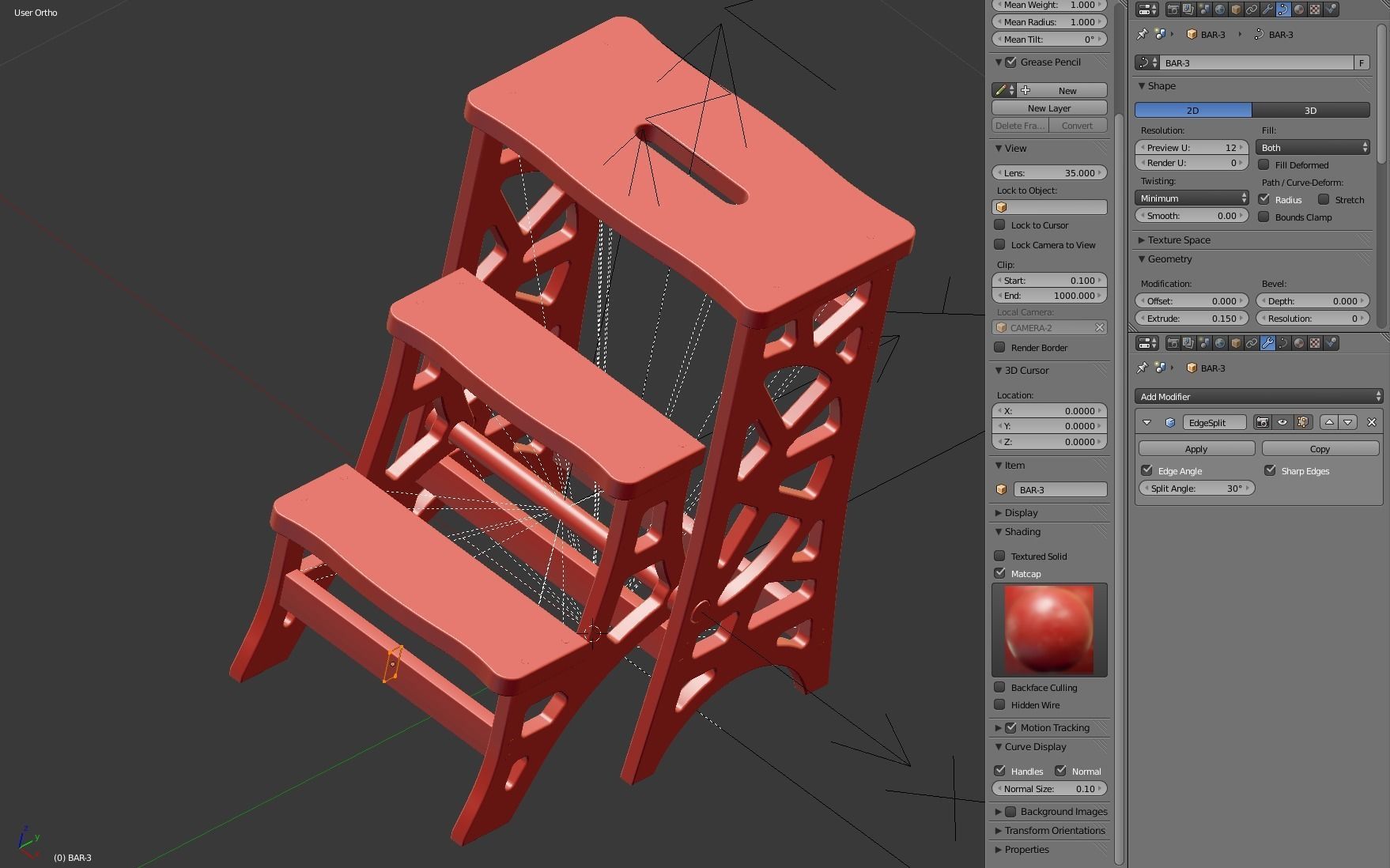Screen dimensions: 1390x868
Task: Copy the EdgeSplit modifier
Action: (1320, 448)
